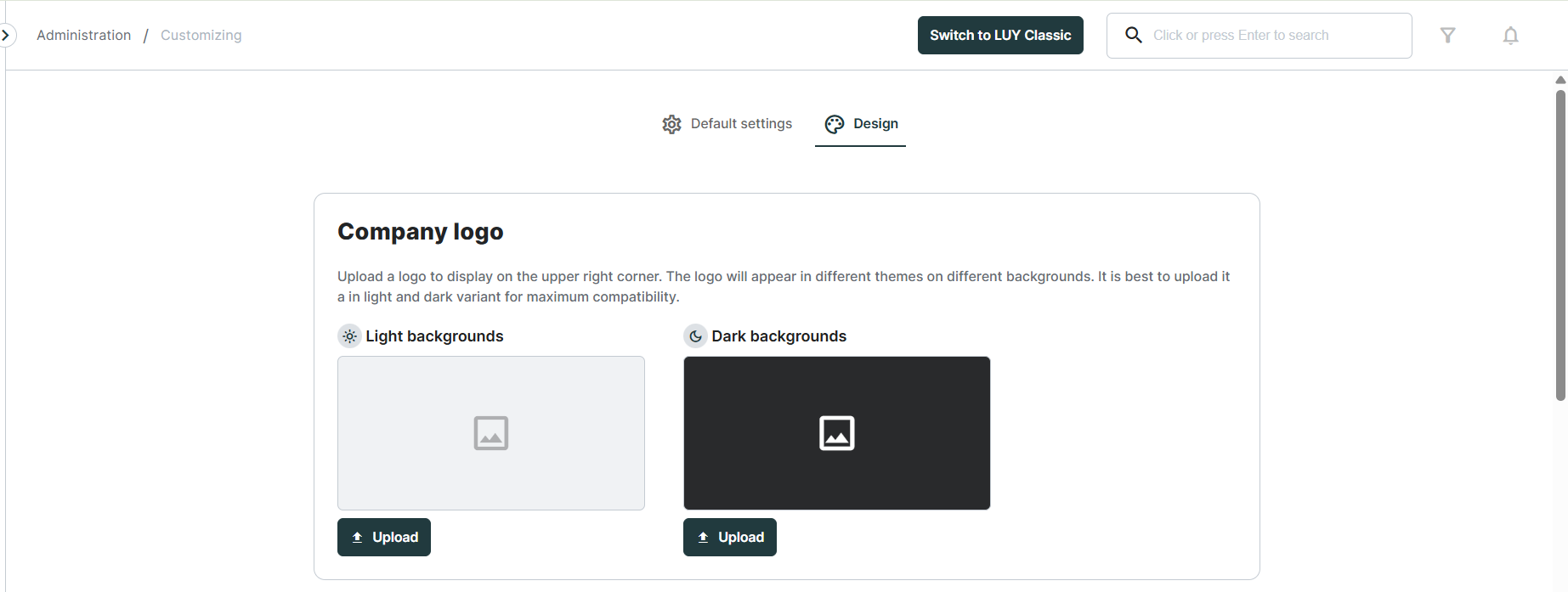1568x592 pixels.
Task: Click the palette icon beside Design
Action: pos(835,124)
